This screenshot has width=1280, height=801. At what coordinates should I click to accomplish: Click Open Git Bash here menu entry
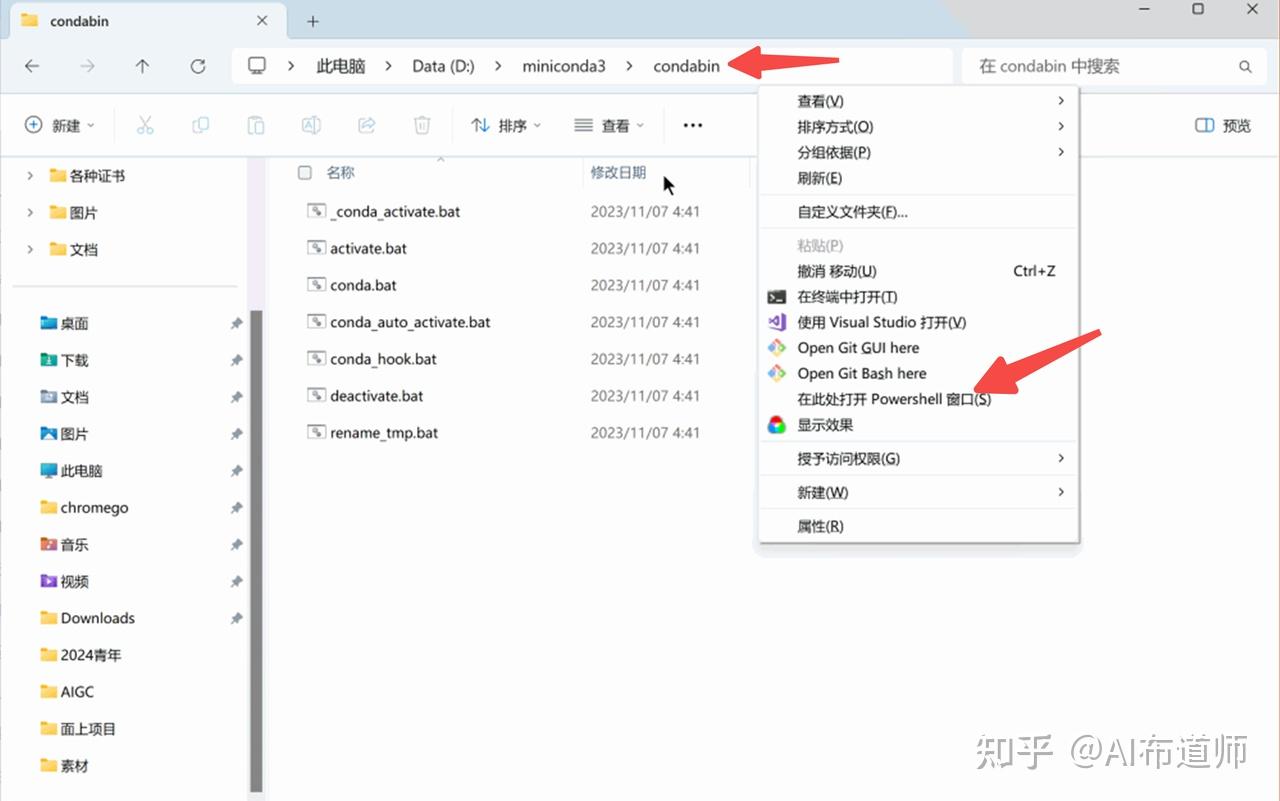pyautogui.click(x=860, y=373)
